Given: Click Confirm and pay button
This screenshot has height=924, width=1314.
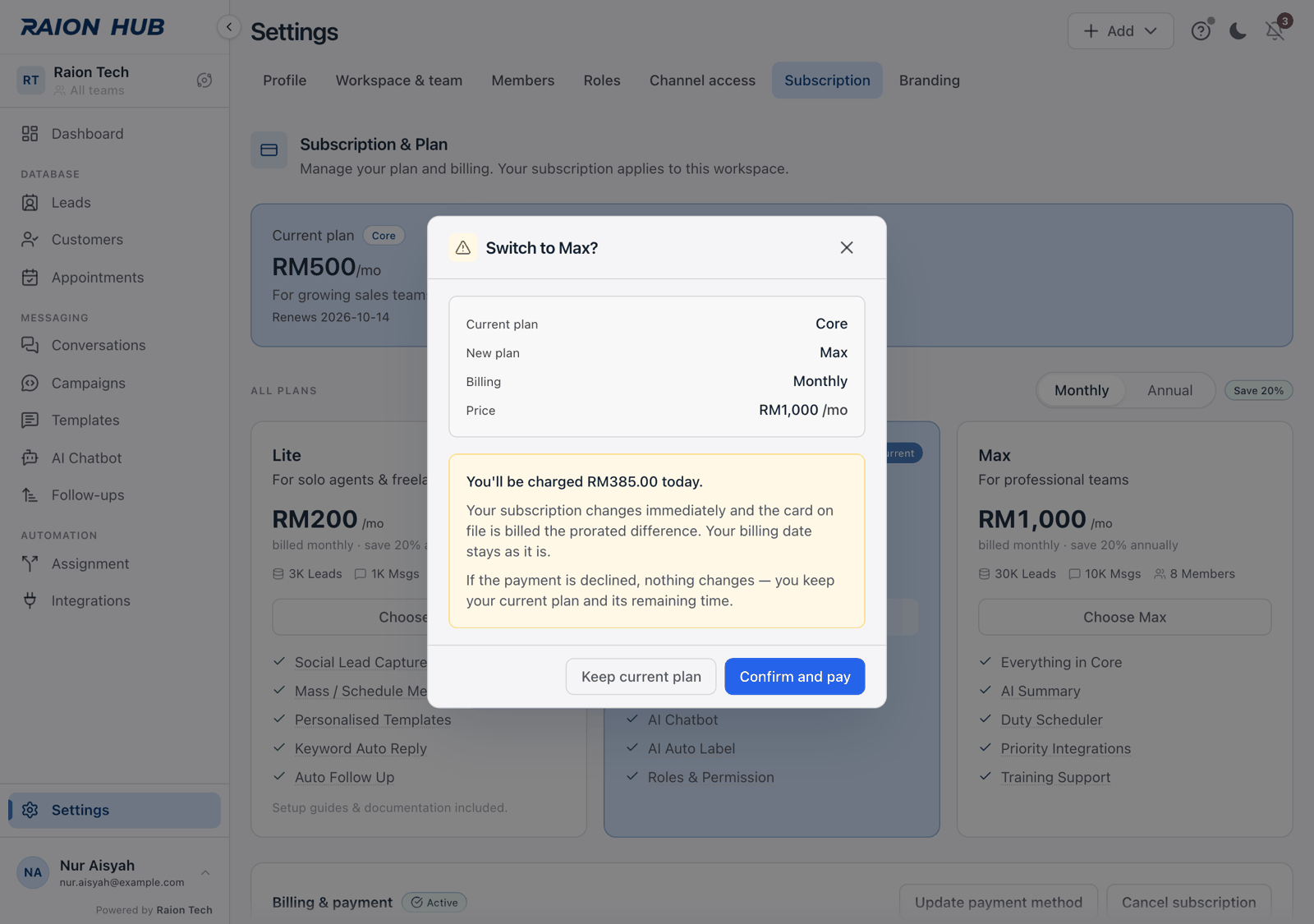Looking at the screenshot, I should click(795, 677).
